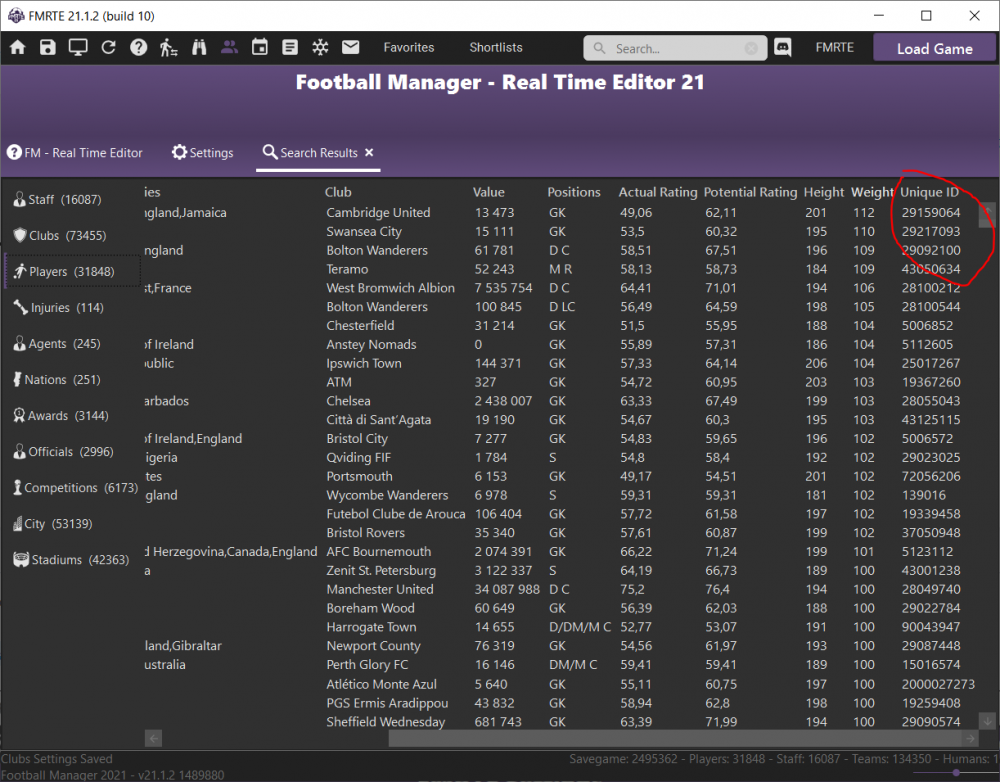This screenshot has width=1000, height=782.
Task: Click the Save floppy disk icon
Action: click(x=48, y=47)
